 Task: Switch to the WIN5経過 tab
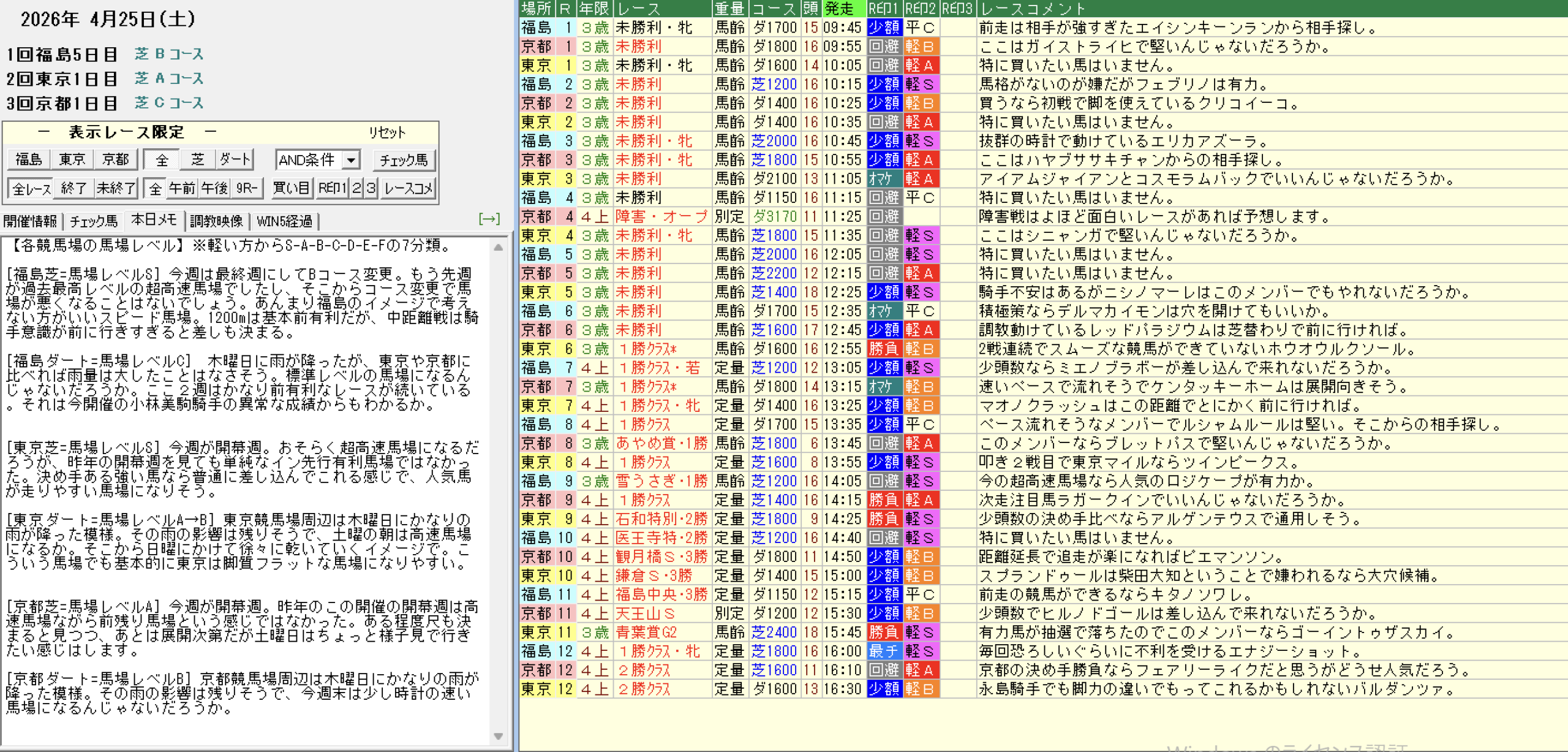tap(284, 221)
